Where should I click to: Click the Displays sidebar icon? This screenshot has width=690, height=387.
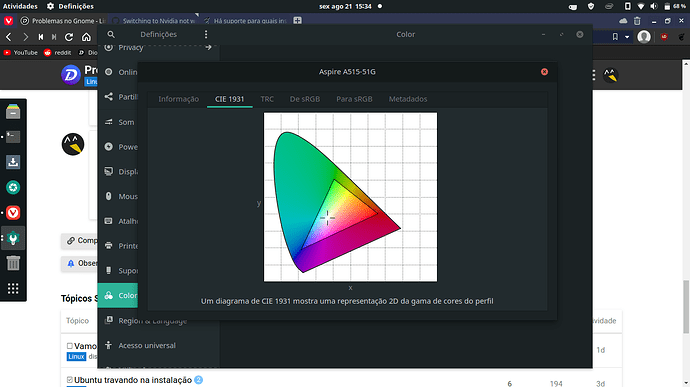point(109,171)
